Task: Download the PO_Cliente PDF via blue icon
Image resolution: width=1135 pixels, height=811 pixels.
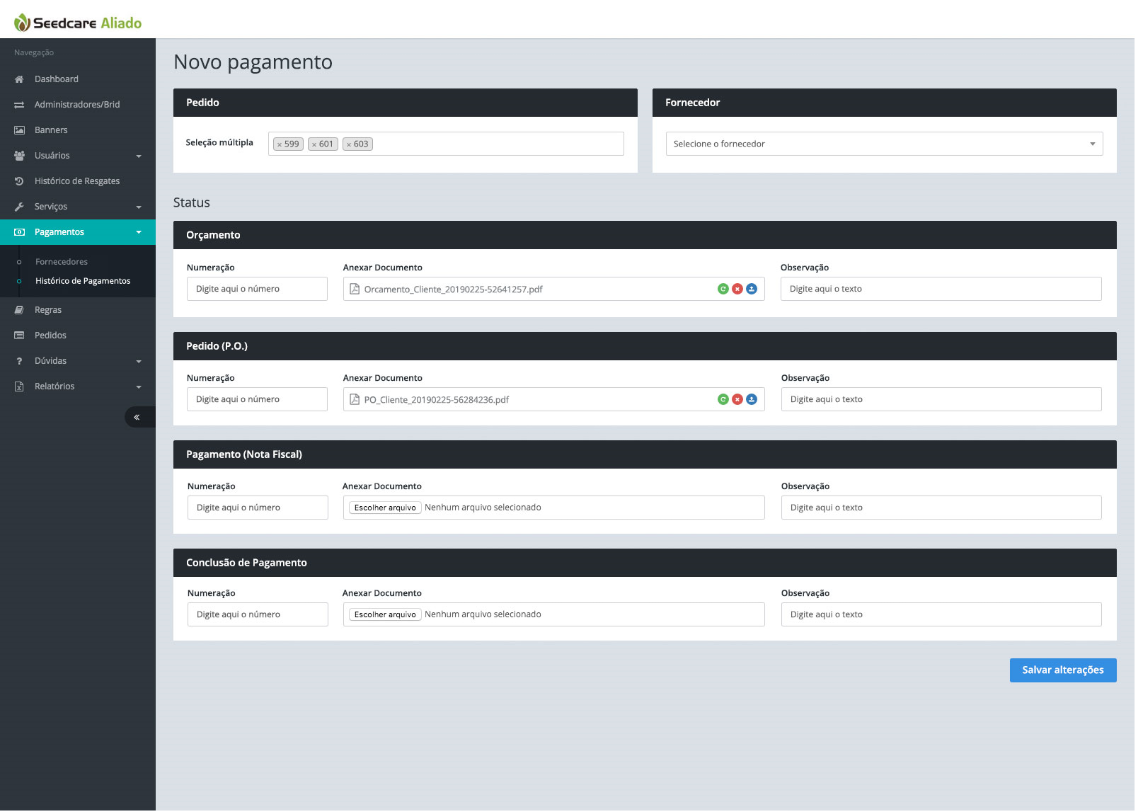Action: click(752, 399)
